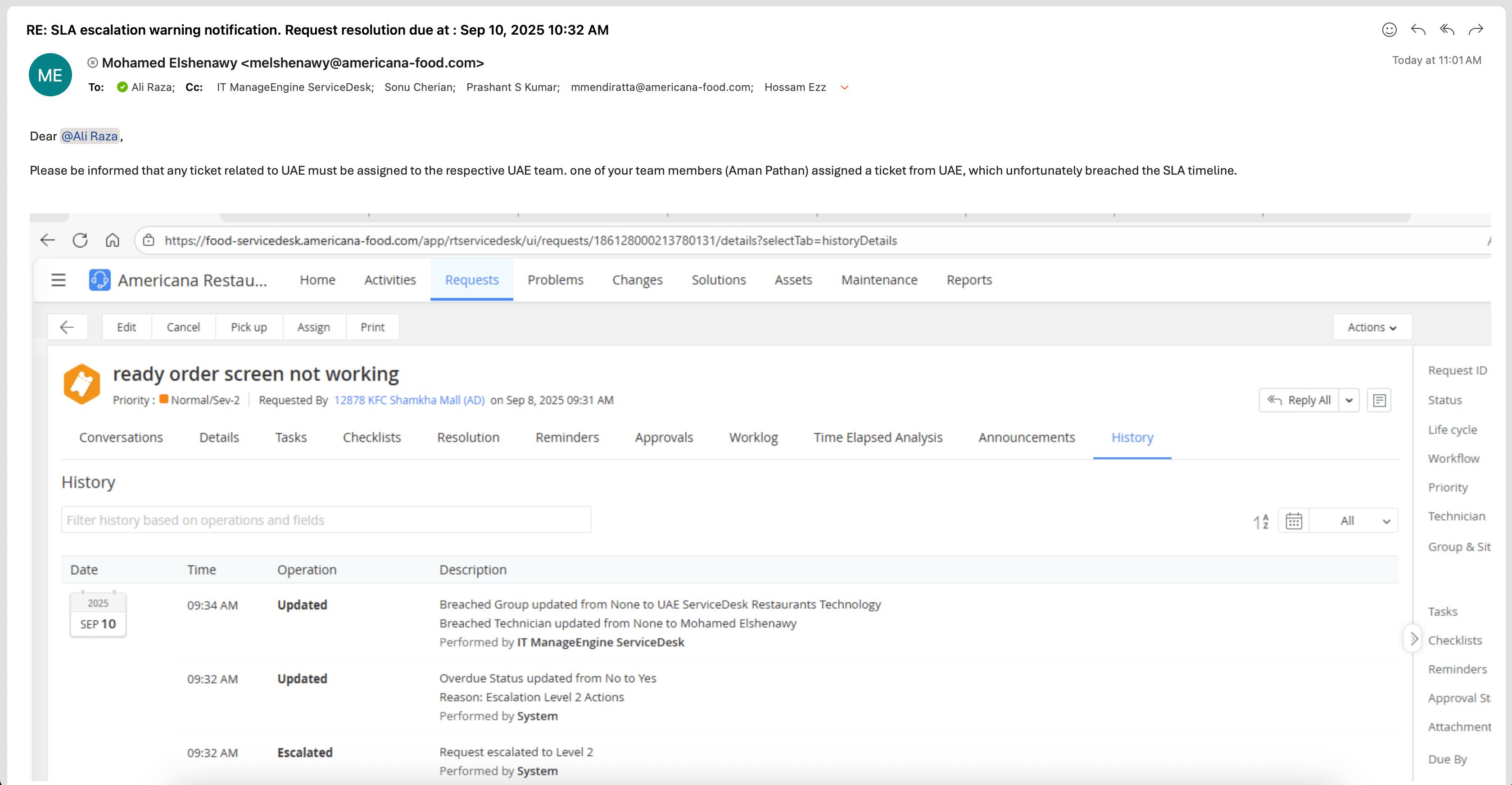Collapse the right side panel chevron
1512x785 pixels.
(1413, 638)
